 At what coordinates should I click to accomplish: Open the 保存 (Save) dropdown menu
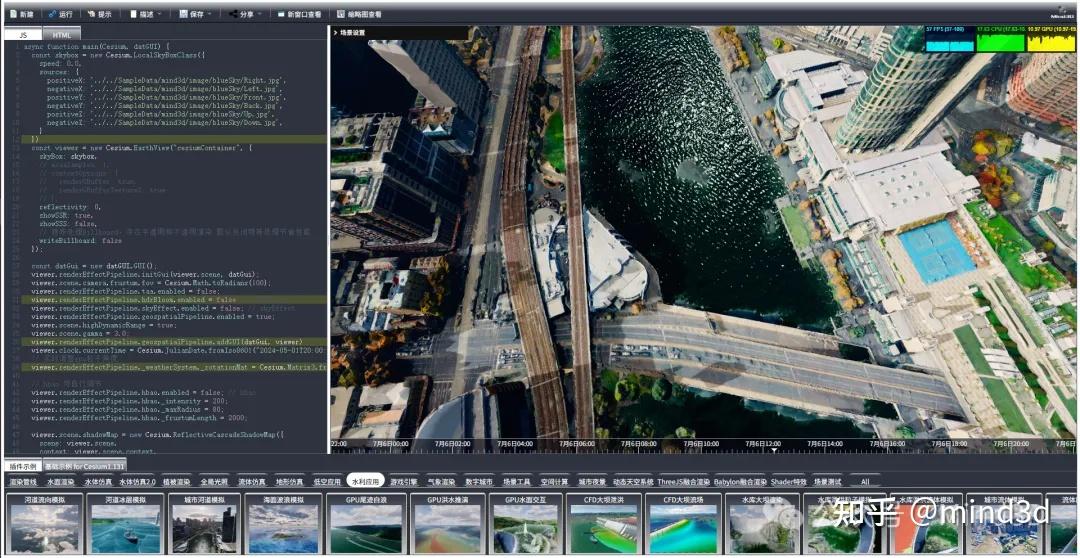click(196, 14)
